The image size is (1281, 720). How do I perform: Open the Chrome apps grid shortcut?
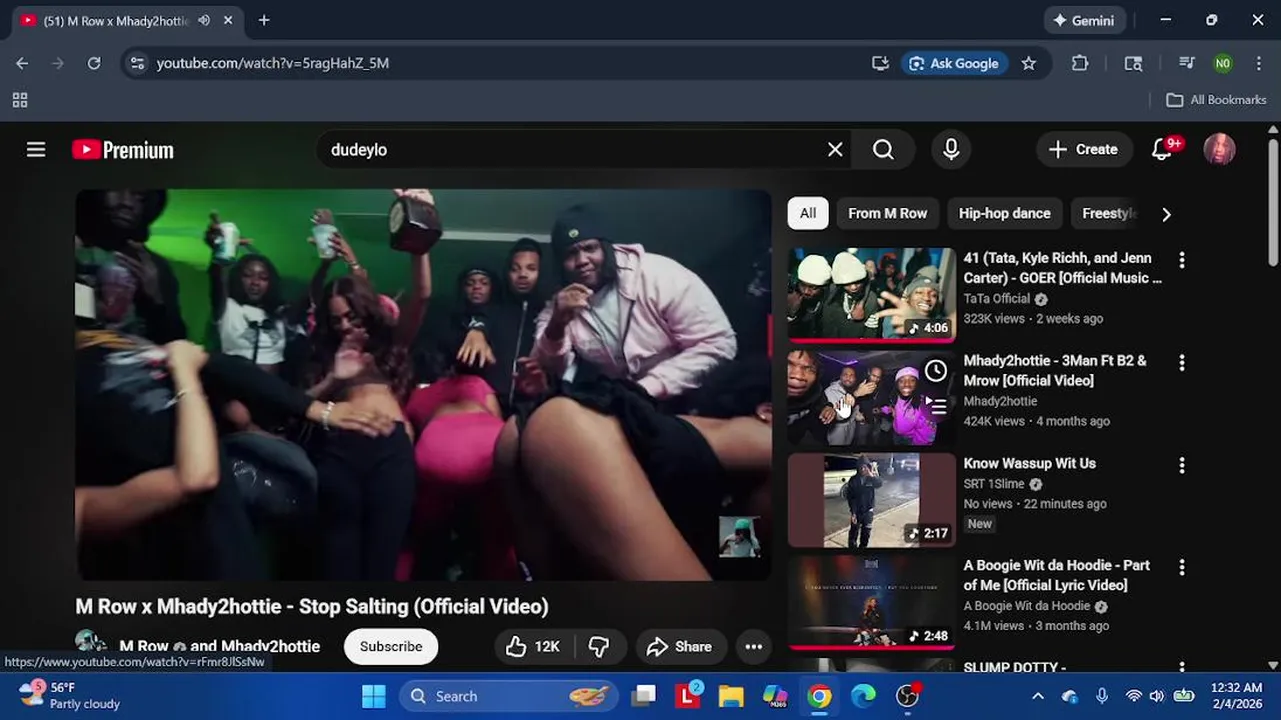coord(20,100)
